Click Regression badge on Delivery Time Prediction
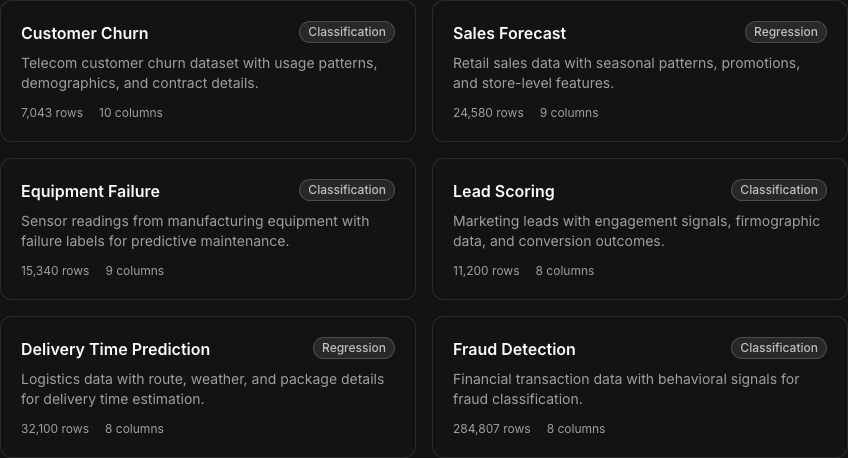Image resolution: width=848 pixels, height=458 pixels. (x=354, y=348)
